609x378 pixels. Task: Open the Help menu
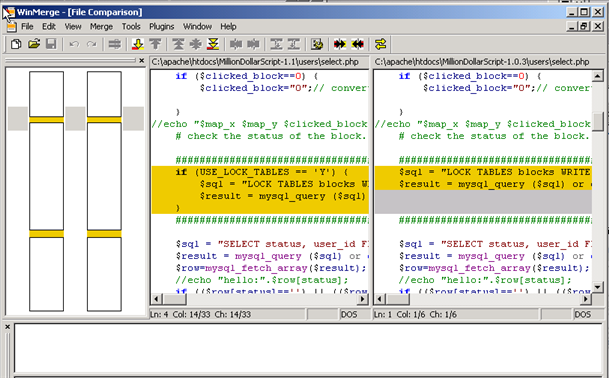228,26
